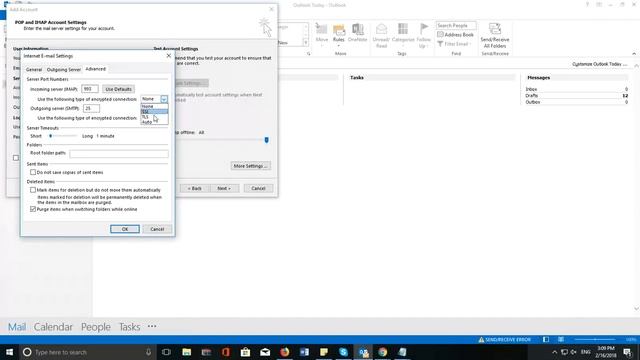Open Skype from the taskbar

pyautogui.click(x=343, y=352)
